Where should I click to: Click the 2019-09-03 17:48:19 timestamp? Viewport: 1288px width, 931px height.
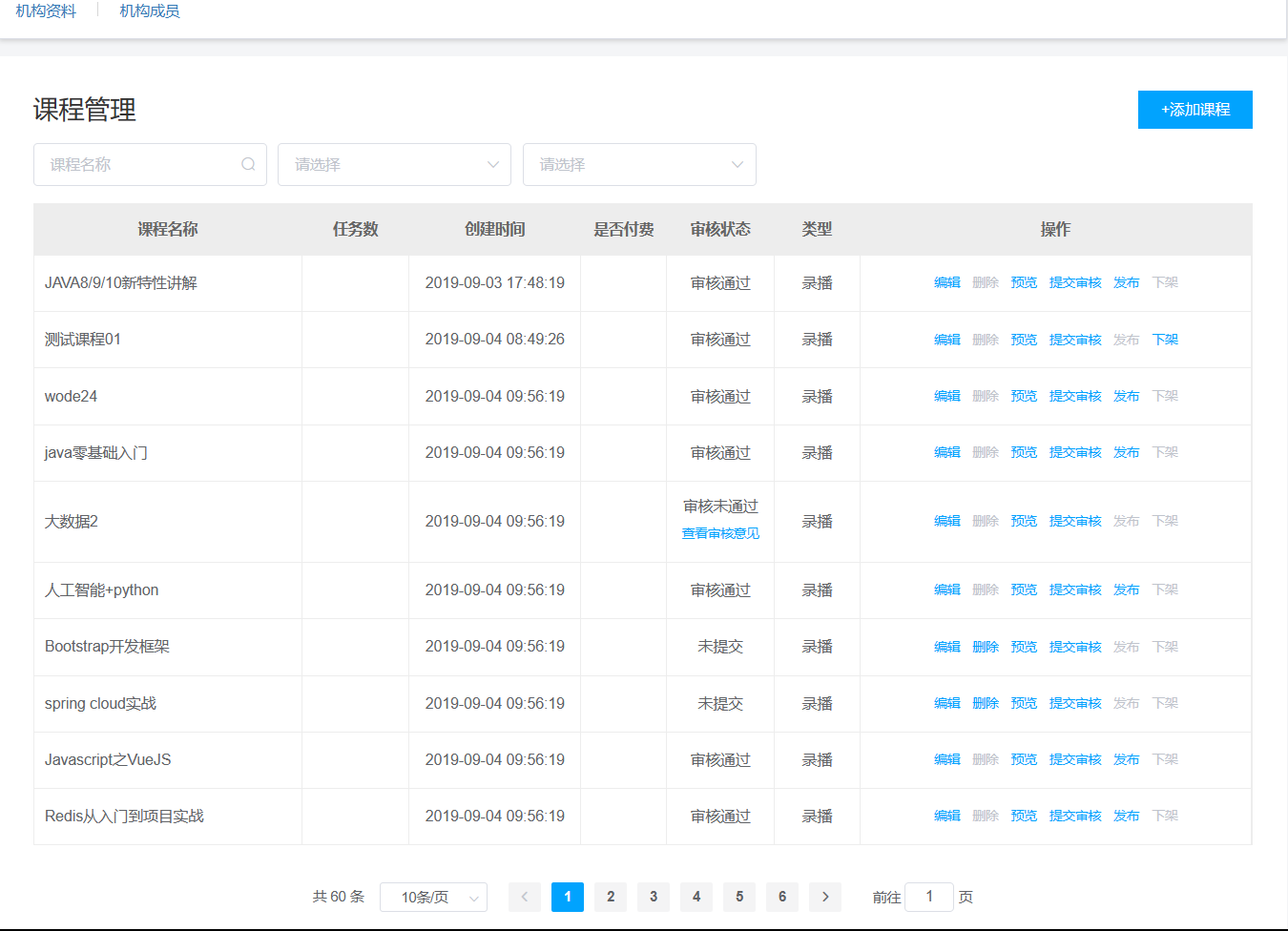pos(494,282)
